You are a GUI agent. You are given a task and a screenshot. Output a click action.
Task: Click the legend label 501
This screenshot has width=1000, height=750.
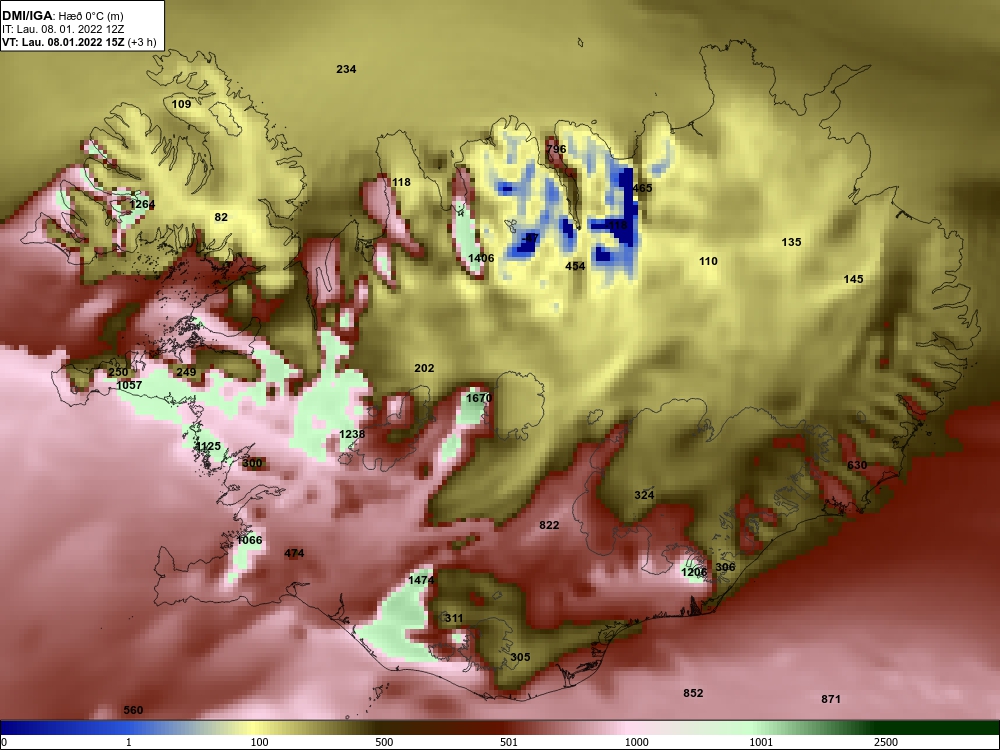[x=509, y=742]
